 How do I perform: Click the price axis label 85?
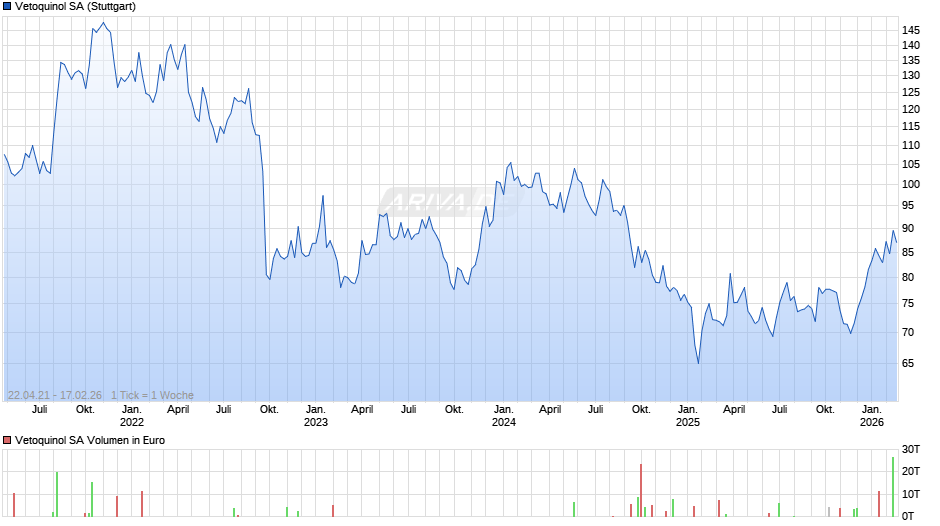(x=908, y=253)
